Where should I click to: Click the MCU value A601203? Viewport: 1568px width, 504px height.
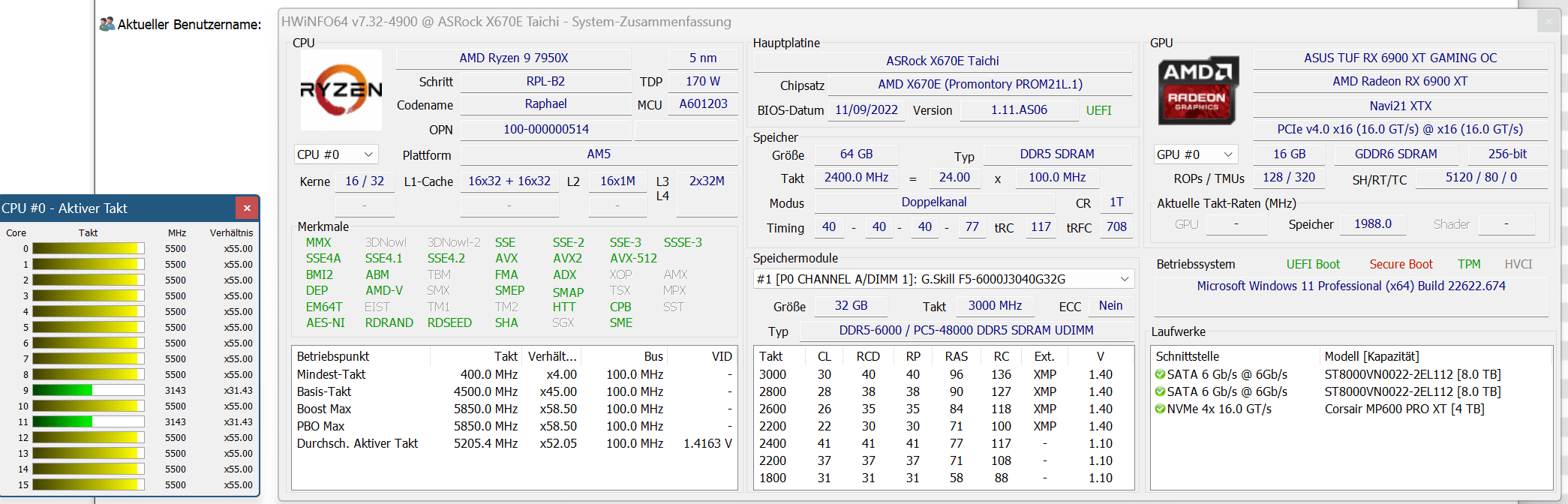[x=703, y=104]
